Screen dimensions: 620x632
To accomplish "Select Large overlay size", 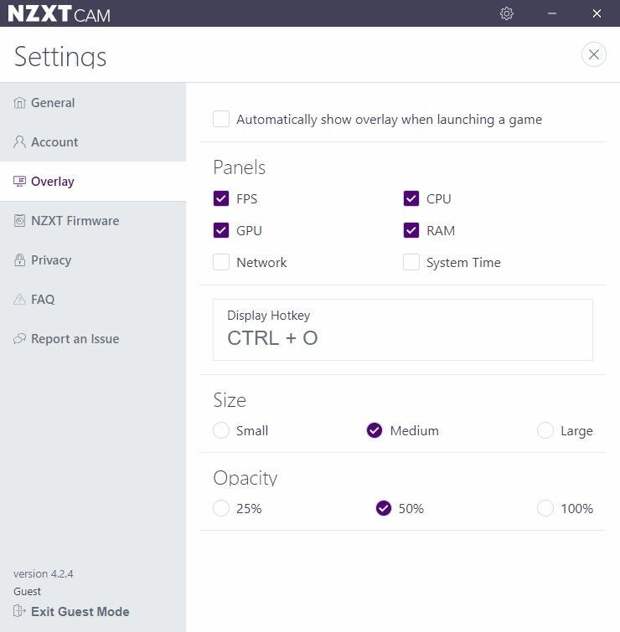I will tap(545, 430).
